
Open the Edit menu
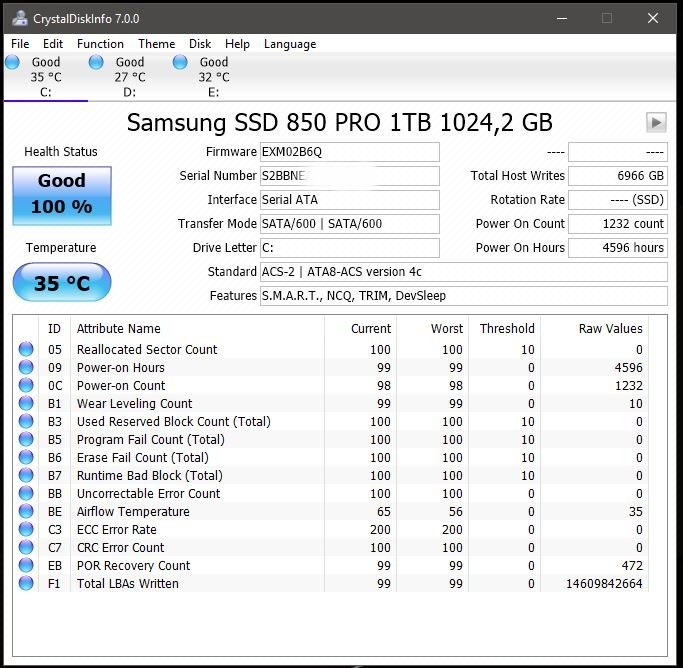coord(53,44)
